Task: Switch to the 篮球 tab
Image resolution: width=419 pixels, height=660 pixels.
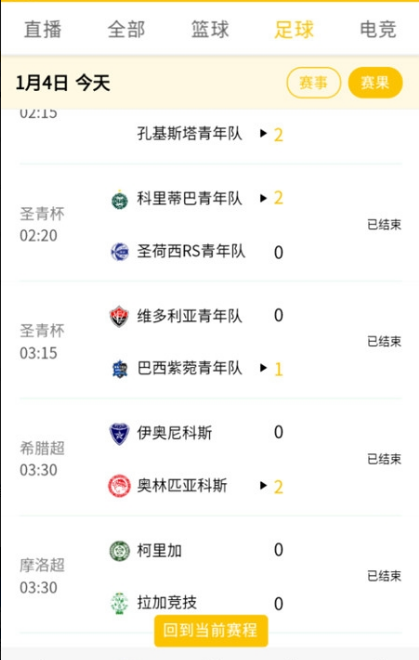Action: click(210, 29)
